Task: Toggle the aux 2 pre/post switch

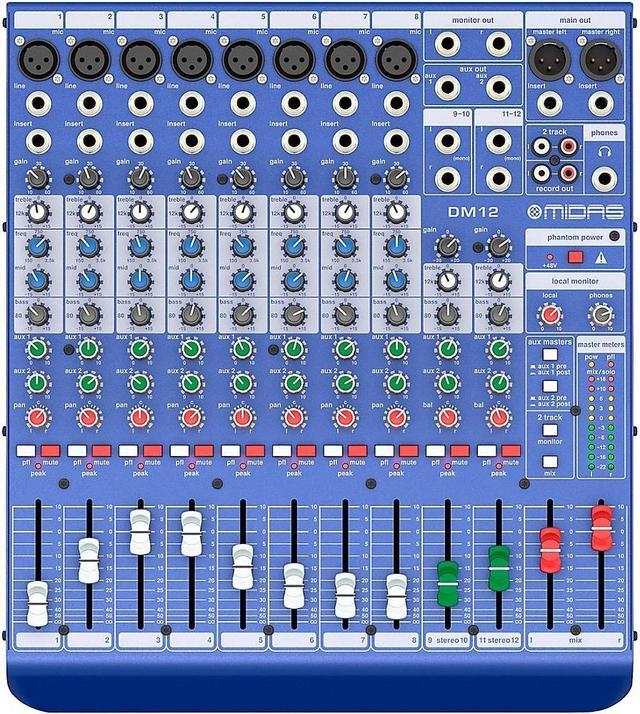Action: pos(550,386)
